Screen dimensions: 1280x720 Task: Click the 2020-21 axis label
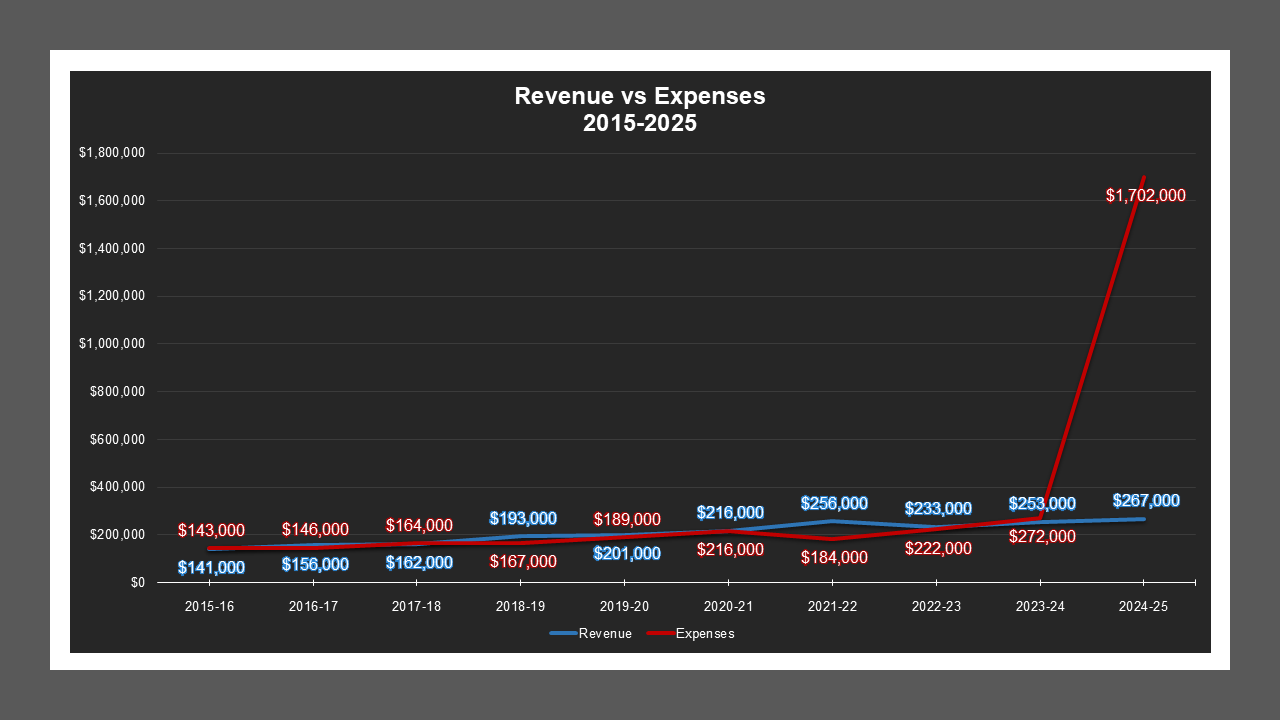[727, 606]
